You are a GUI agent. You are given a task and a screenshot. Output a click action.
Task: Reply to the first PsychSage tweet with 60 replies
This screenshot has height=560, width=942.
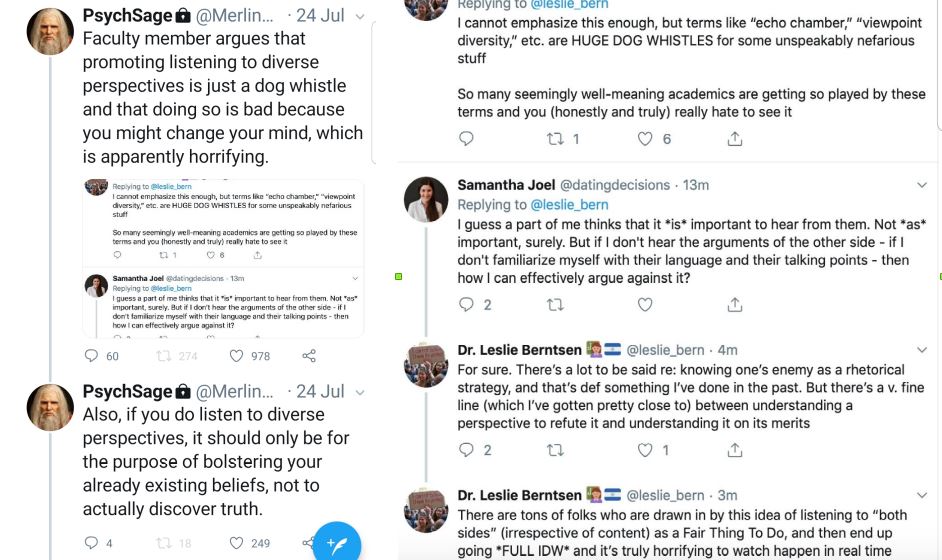(91, 356)
